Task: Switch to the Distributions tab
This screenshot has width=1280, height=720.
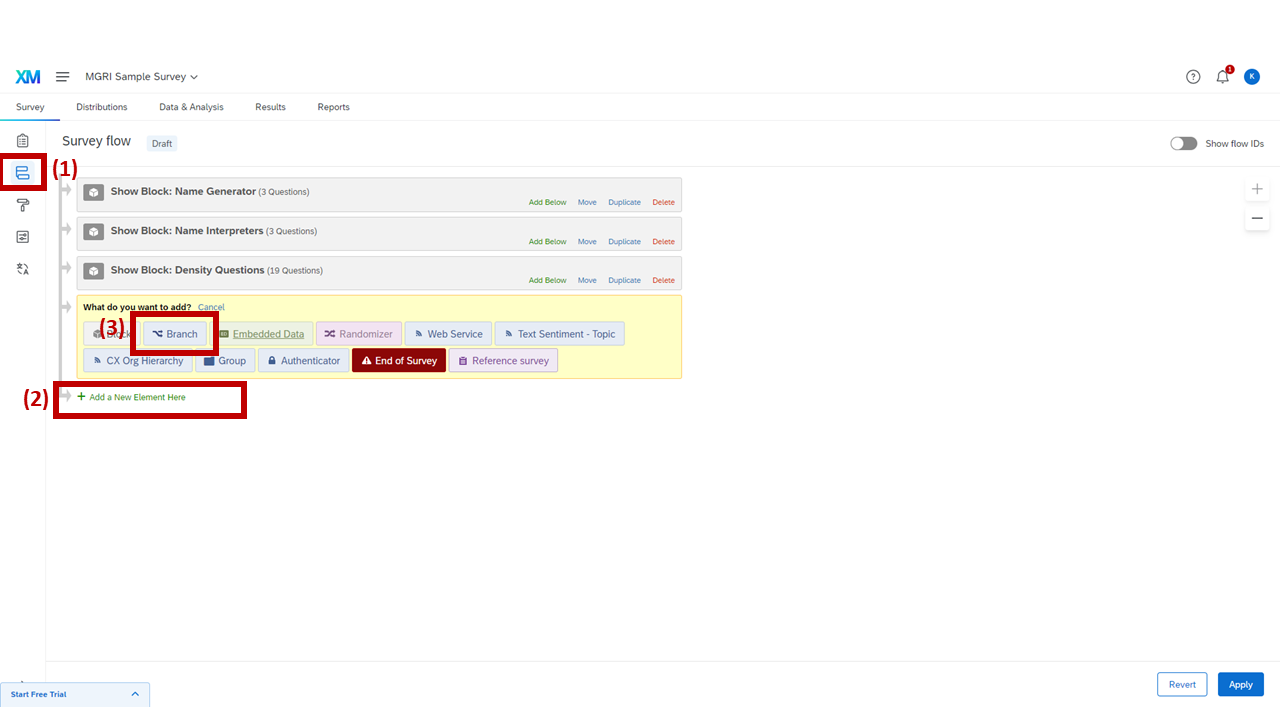Action: point(101,107)
